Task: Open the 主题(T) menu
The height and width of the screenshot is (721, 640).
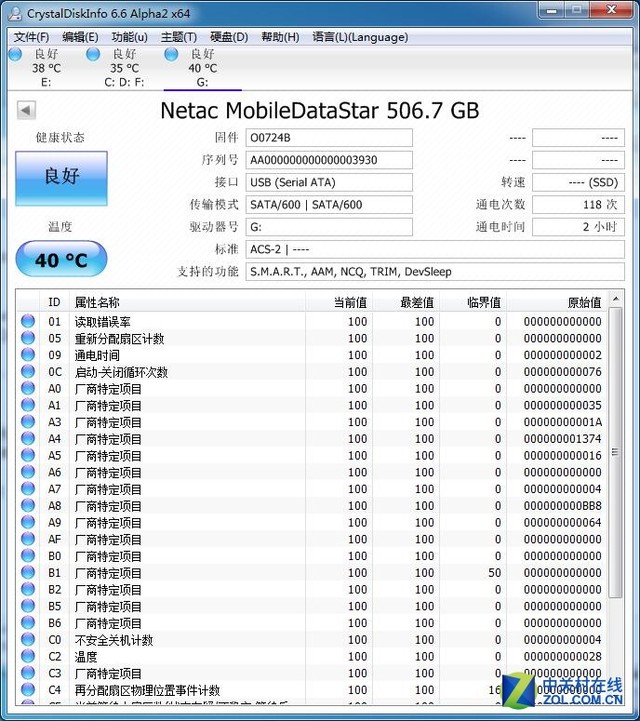Action: [x=179, y=37]
